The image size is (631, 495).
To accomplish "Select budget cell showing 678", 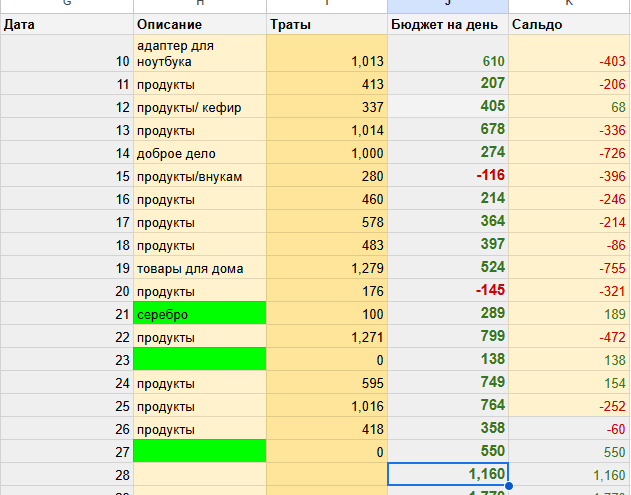I will [x=448, y=130].
